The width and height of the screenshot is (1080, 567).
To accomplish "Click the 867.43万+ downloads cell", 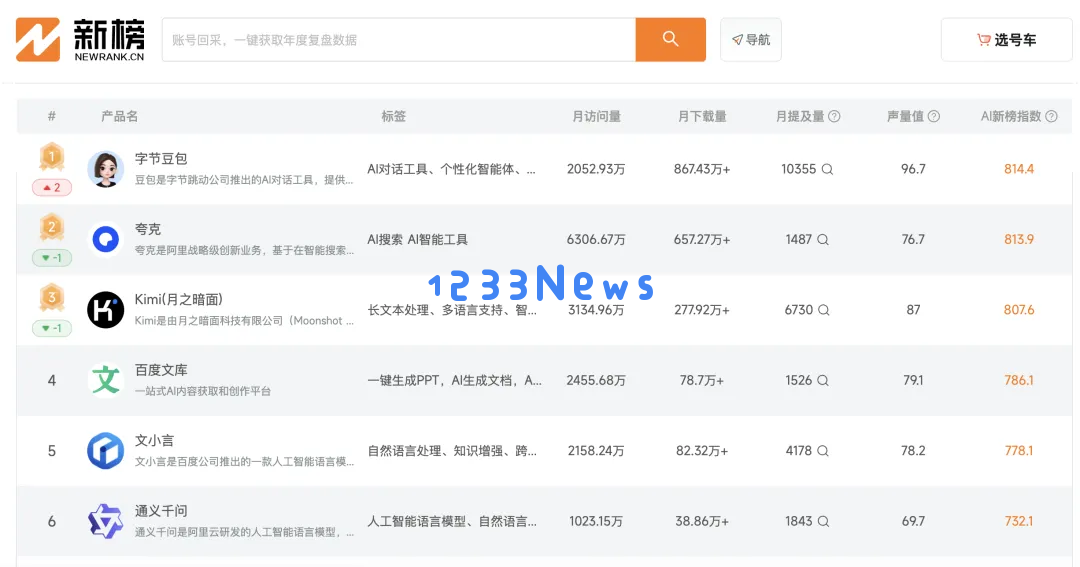I will tap(702, 169).
